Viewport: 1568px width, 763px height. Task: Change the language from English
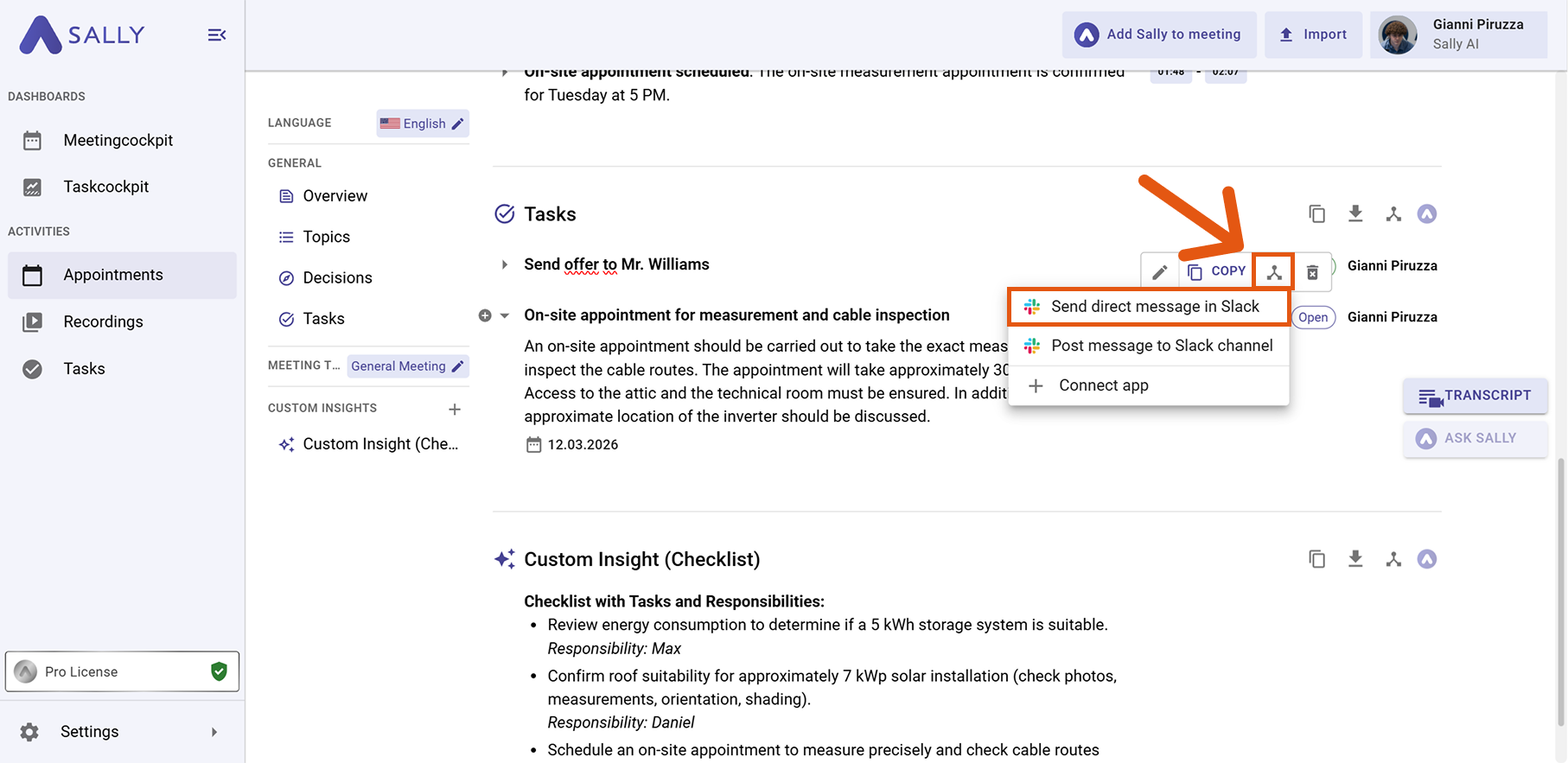coord(423,124)
